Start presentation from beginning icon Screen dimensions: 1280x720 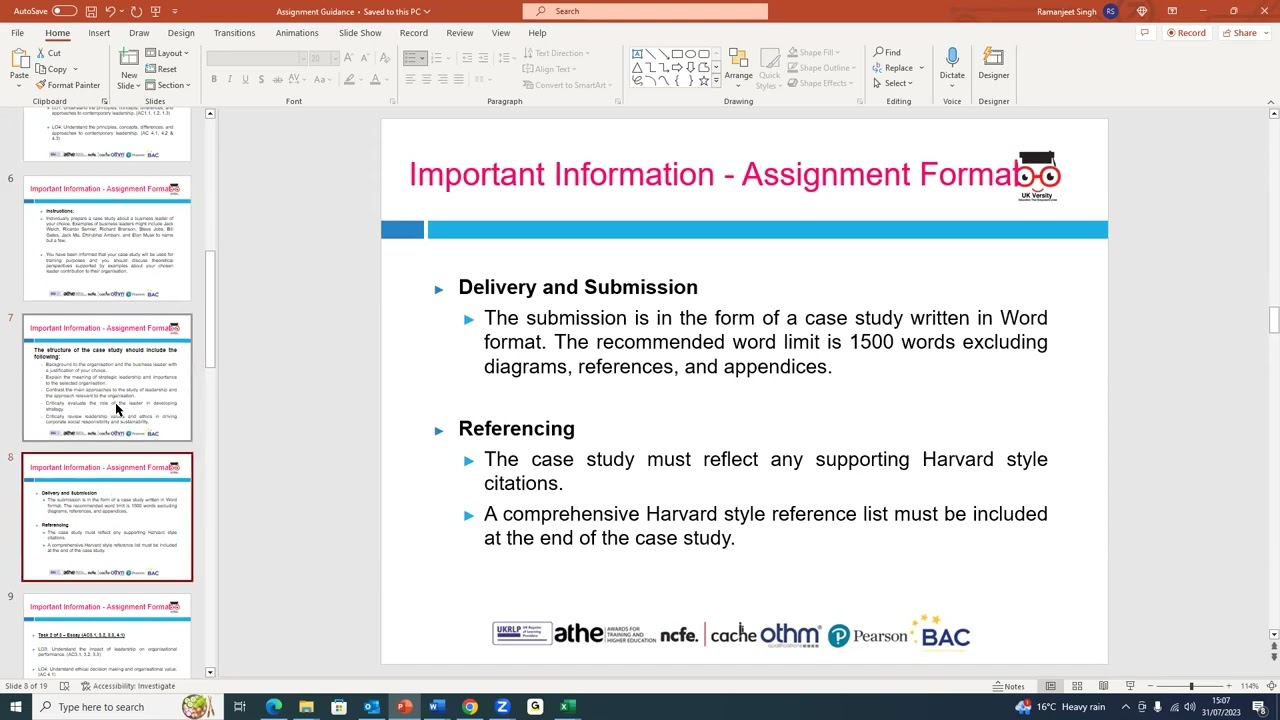156,11
